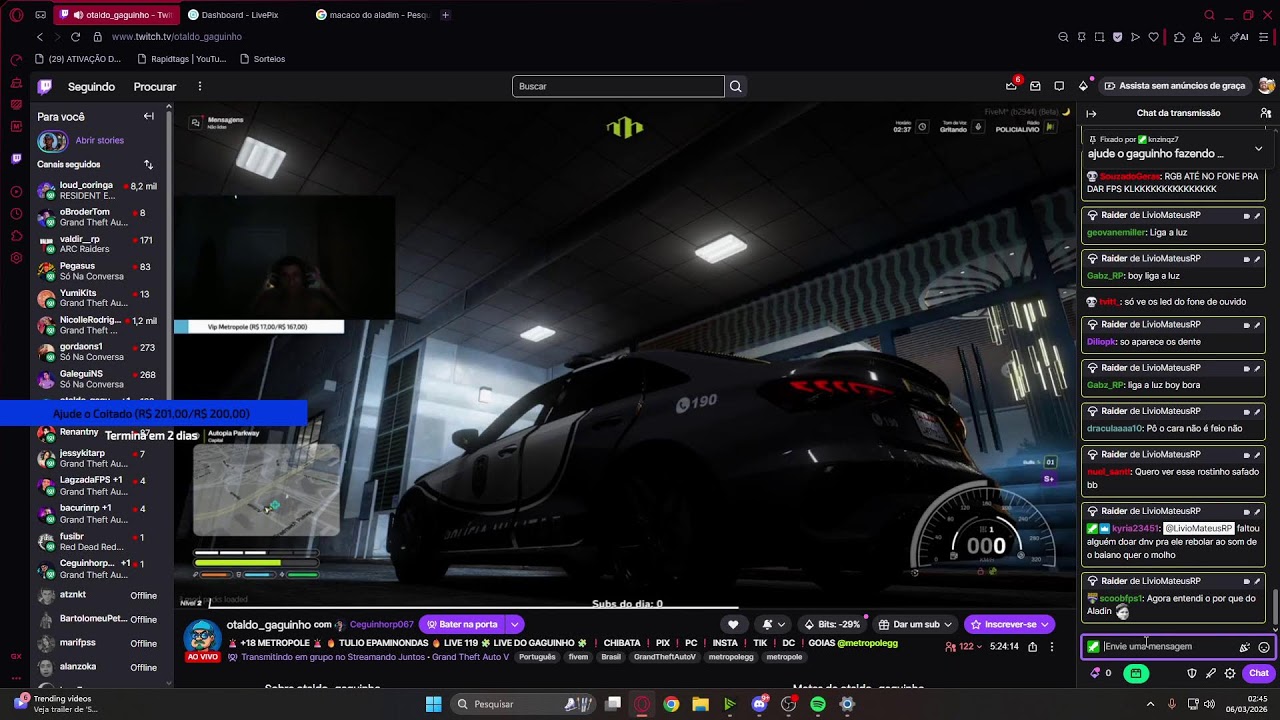The width and height of the screenshot is (1280, 720).
Task: Open the Seguindo navigation item
Action: click(91, 87)
